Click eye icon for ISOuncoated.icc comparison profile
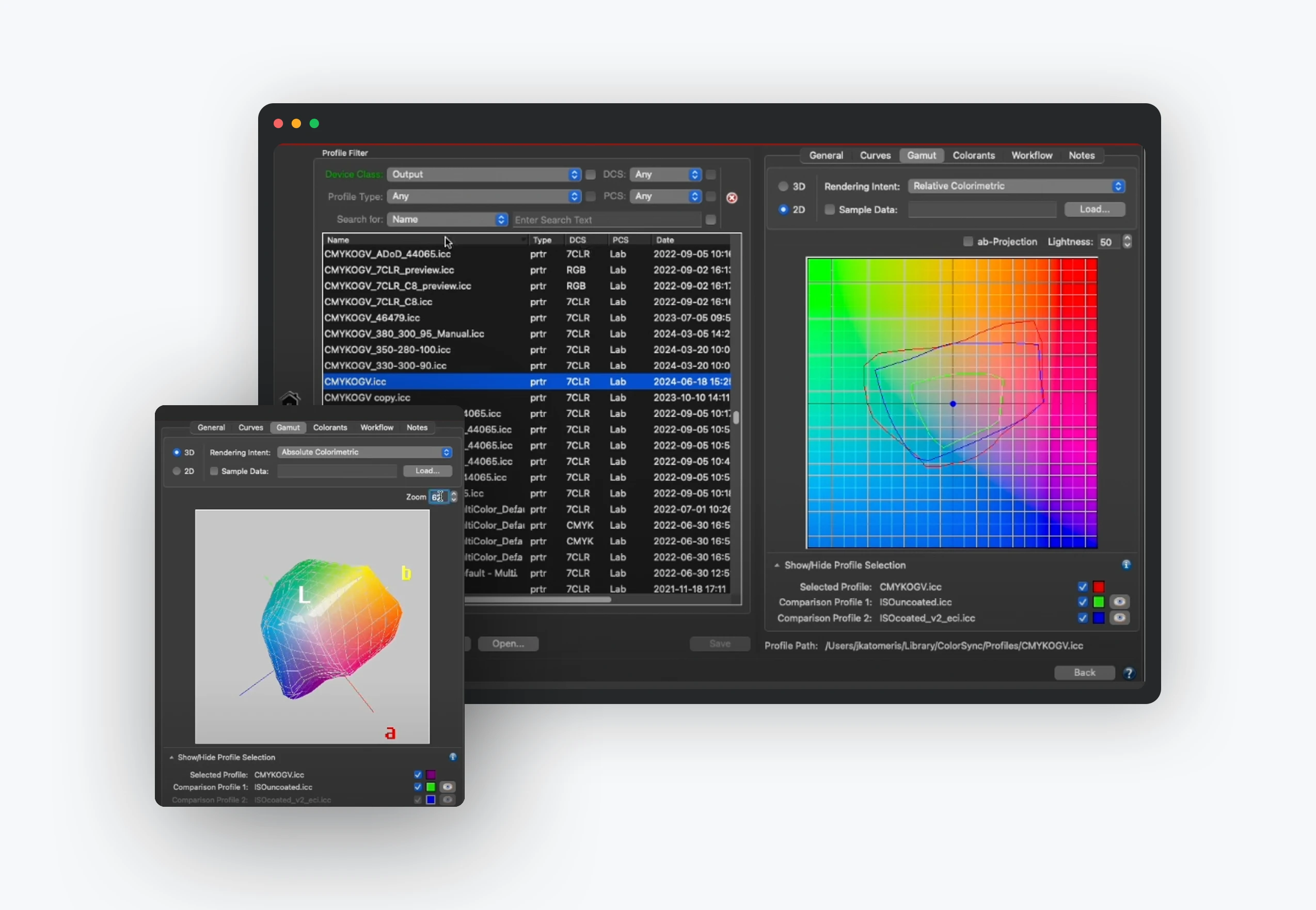 [x=1119, y=602]
